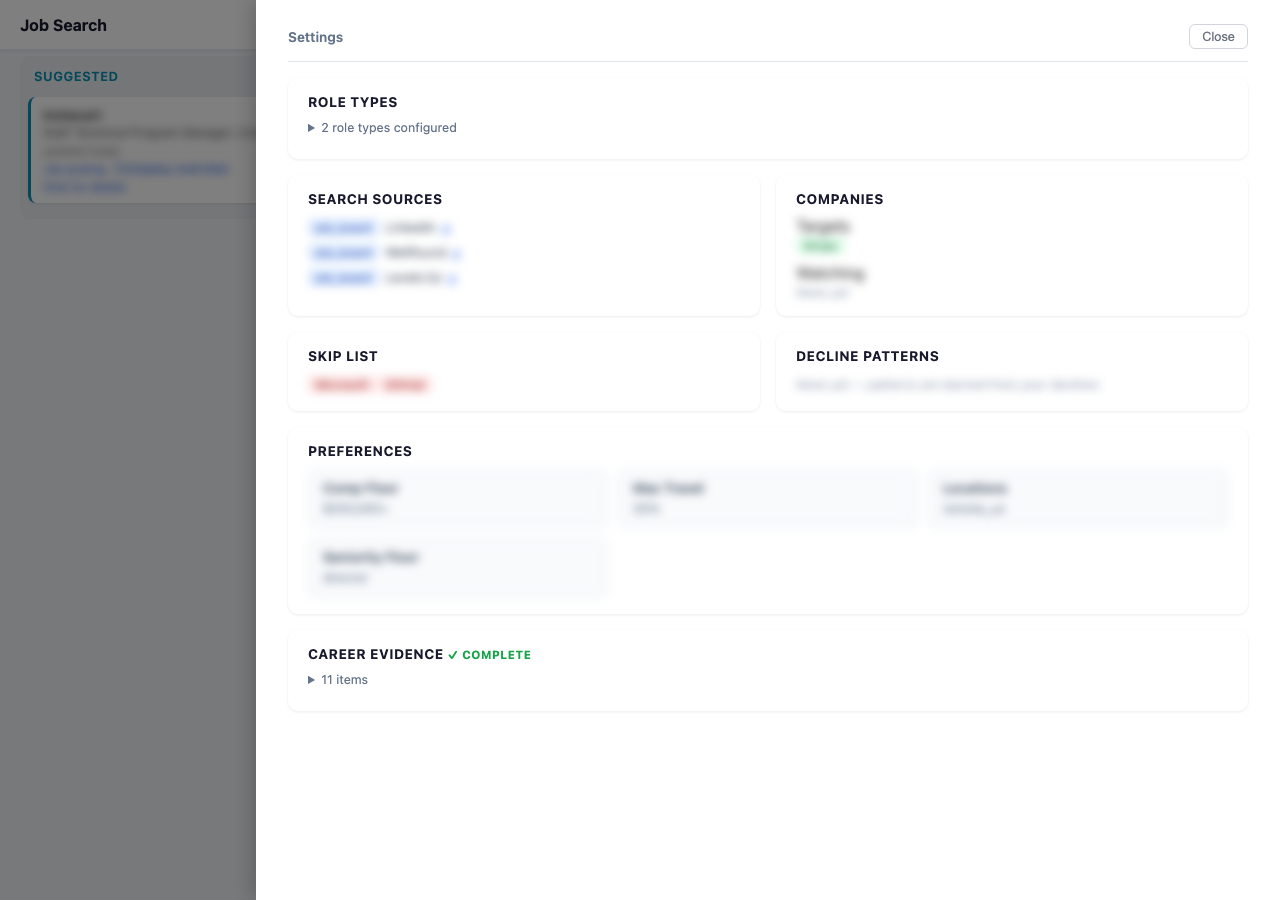This screenshot has height=900, width=1280.
Task: Expand the '2 role types configured' disclosure triangle
Action: (x=311, y=128)
